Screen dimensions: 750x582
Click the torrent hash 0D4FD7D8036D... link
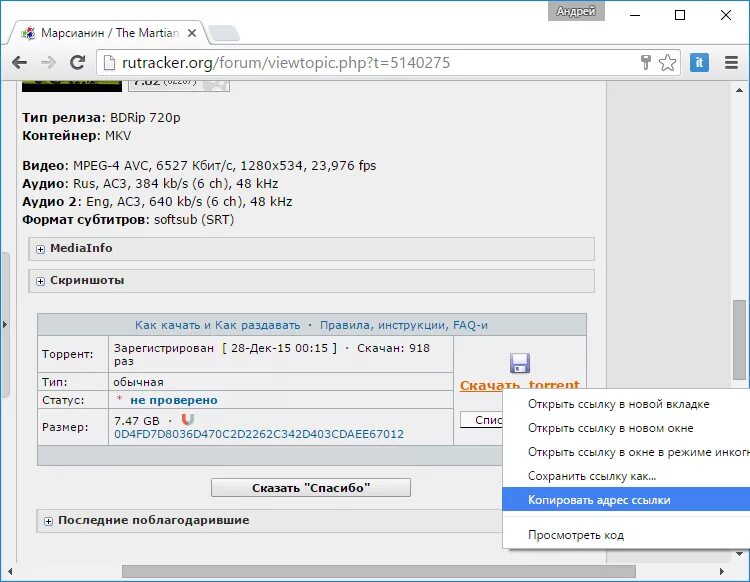coord(259,434)
